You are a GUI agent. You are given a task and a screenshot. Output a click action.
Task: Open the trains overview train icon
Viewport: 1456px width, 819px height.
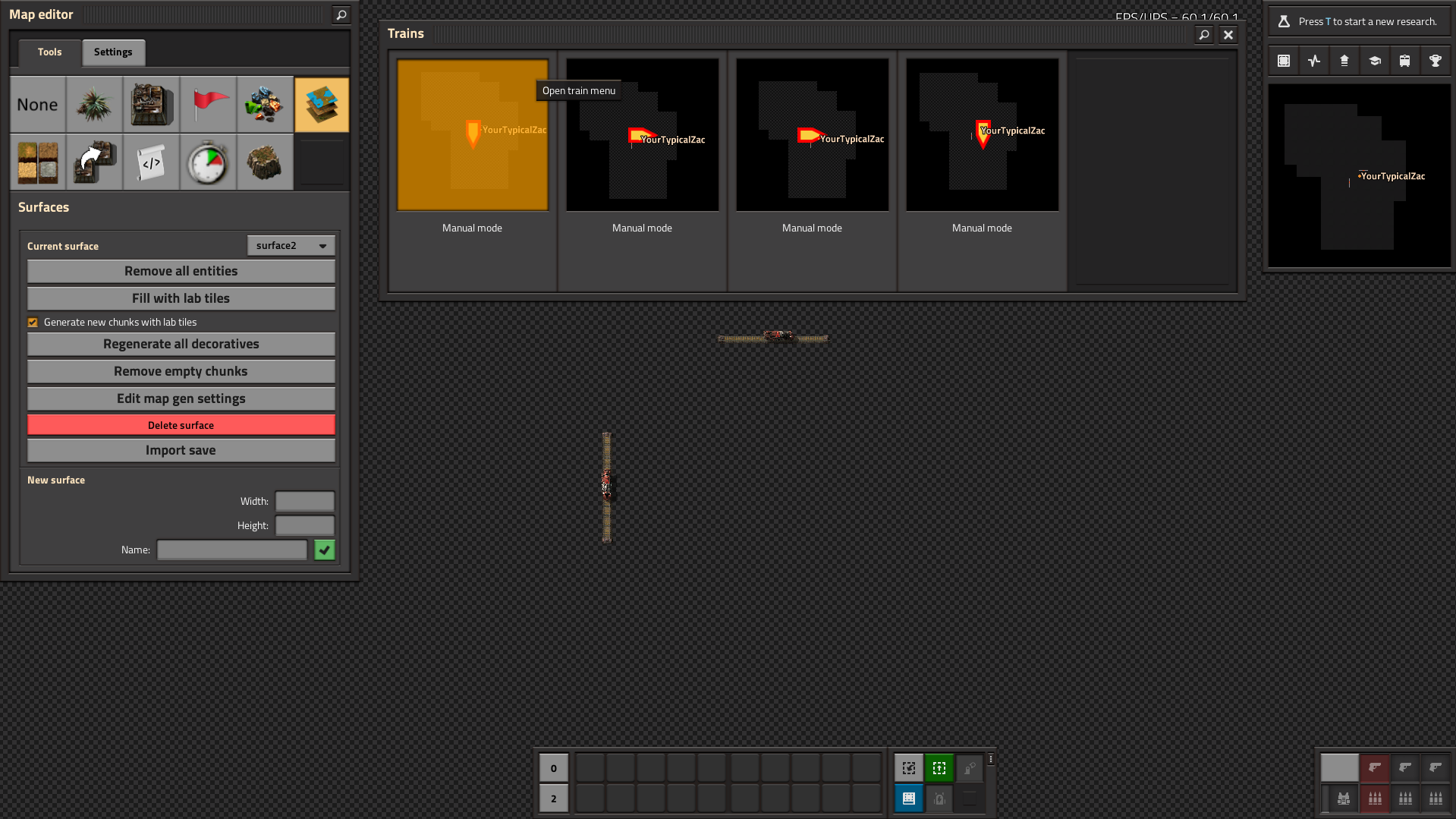click(x=1405, y=61)
